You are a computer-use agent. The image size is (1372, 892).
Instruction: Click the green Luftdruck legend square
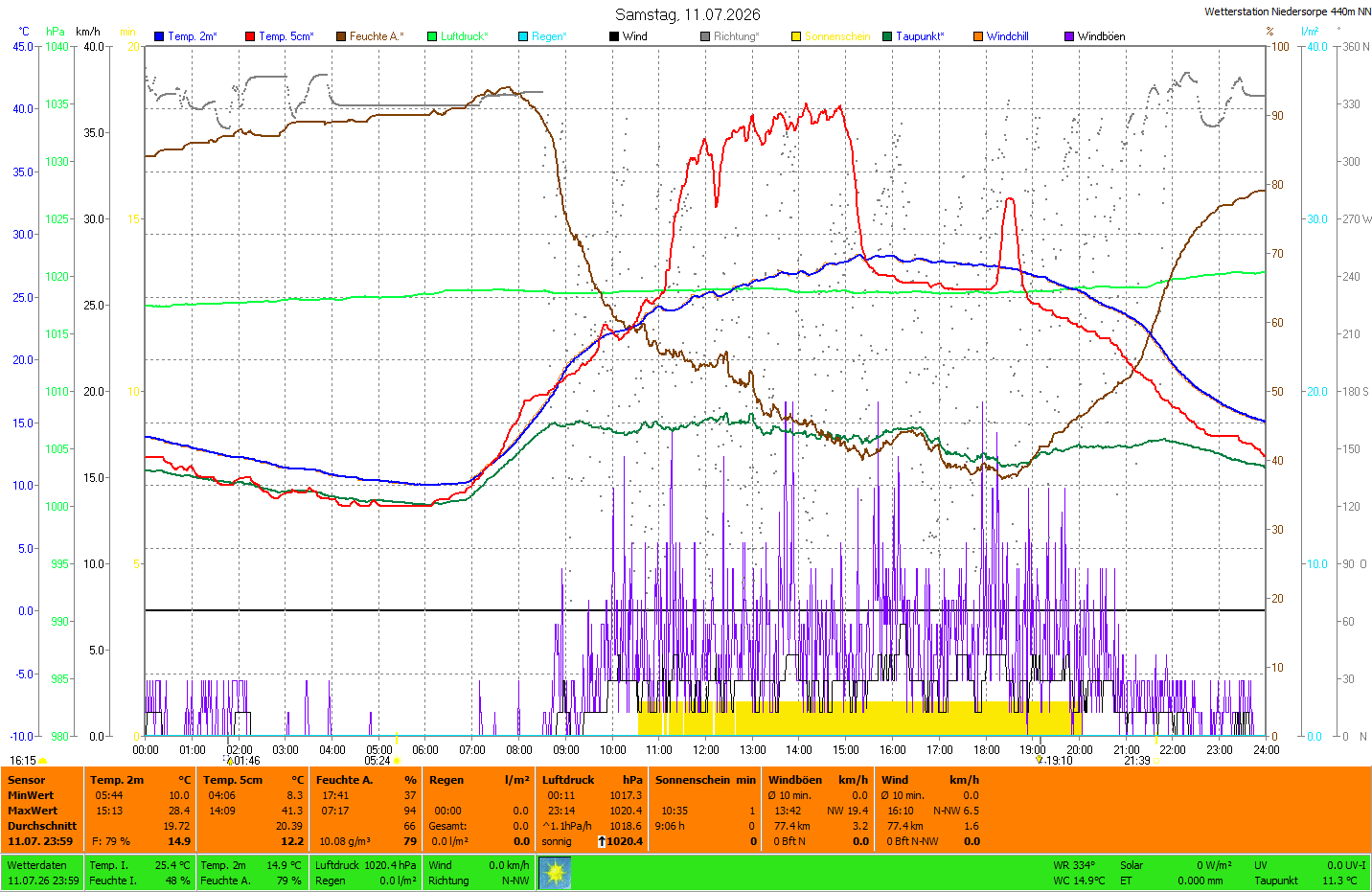pyautogui.click(x=432, y=36)
